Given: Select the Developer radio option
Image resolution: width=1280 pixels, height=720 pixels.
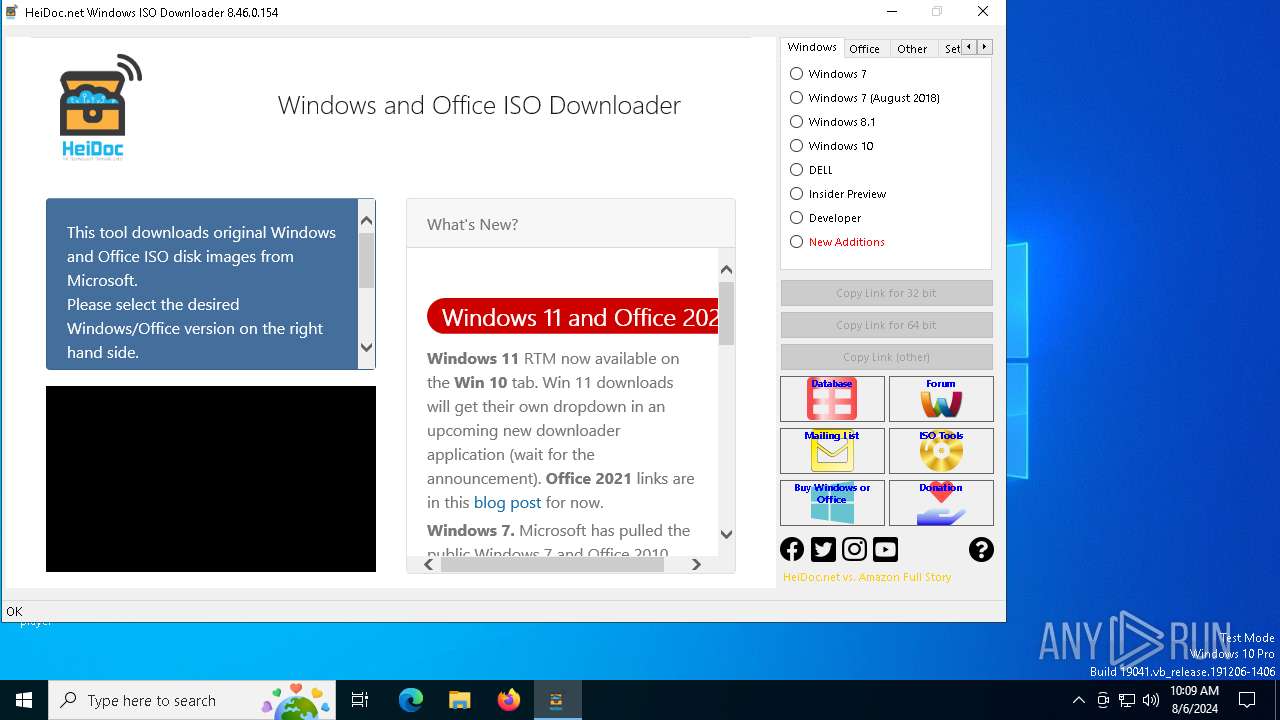Looking at the screenshot, I should (825, 218).
